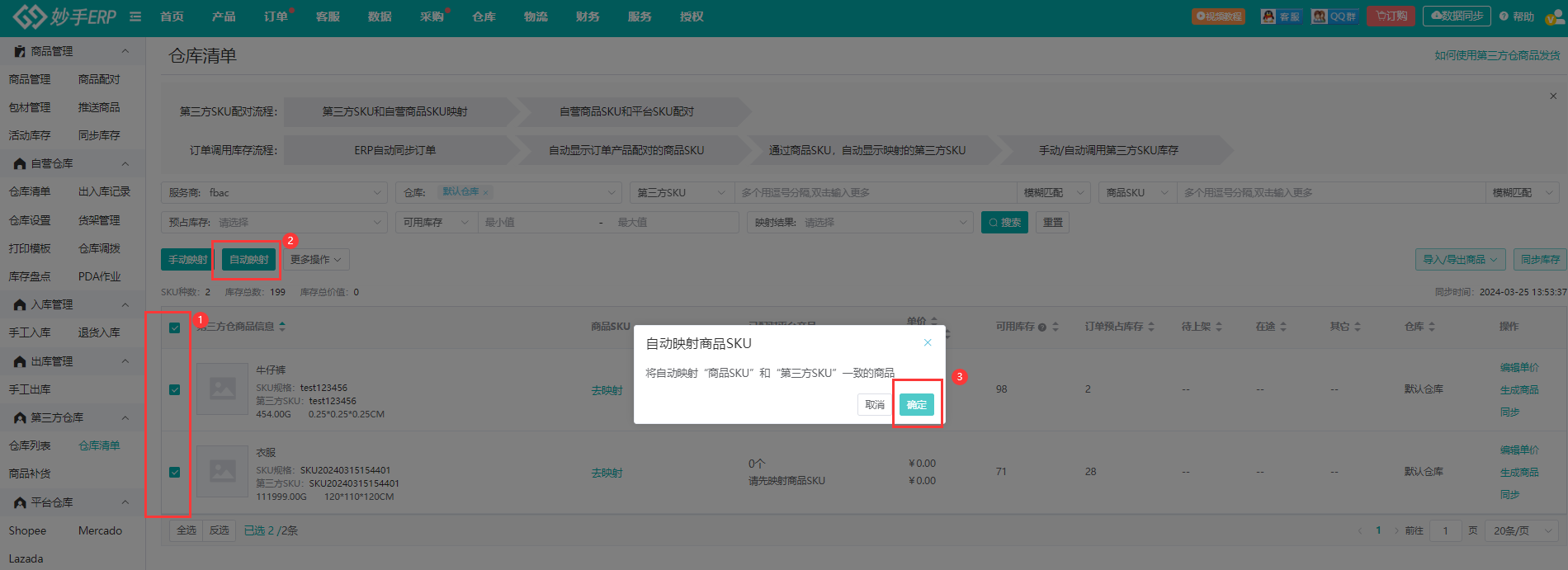Click the 数据同步 cloud sync button
This screenshot has height=570, width=1568.
pyautogui.click(x=1457, y=16)
